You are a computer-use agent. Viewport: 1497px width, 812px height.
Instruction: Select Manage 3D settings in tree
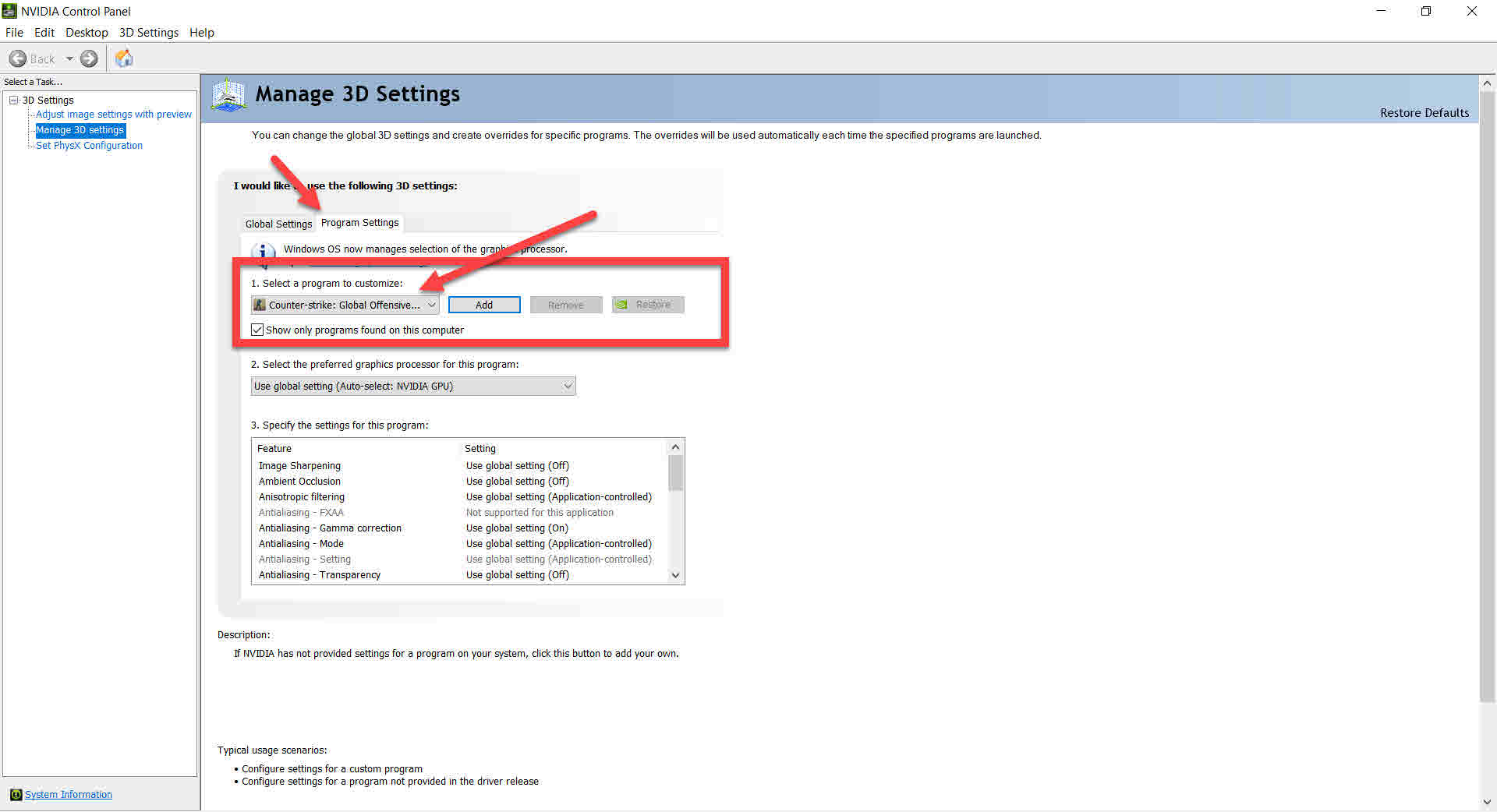click(x=80, y=130)
